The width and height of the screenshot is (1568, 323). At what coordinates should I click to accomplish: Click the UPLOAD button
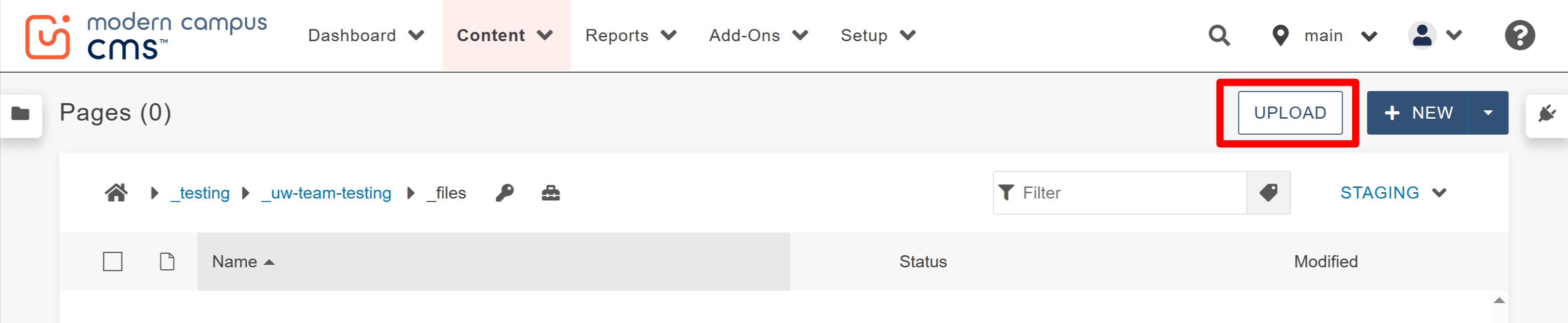[x=1290, y=112]
